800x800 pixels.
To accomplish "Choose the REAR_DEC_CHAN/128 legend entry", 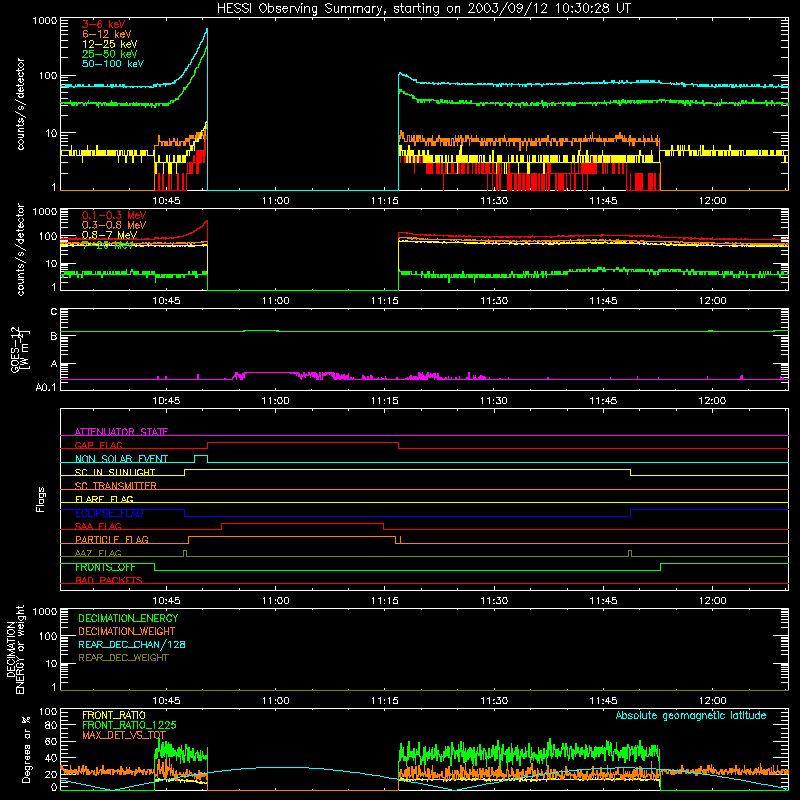I will click(x=132, y=644).
